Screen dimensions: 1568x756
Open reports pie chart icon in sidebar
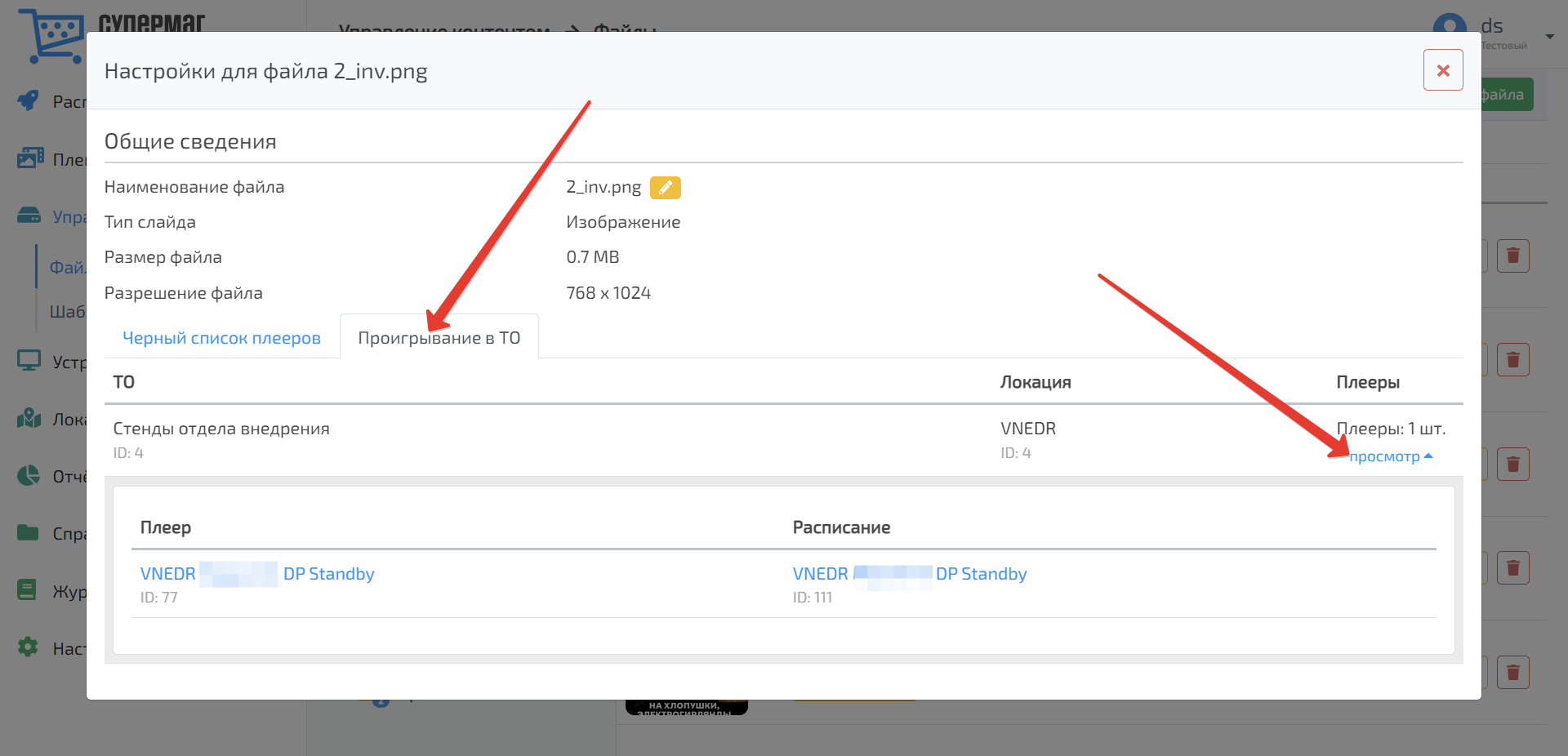click(x=29, y=475)
